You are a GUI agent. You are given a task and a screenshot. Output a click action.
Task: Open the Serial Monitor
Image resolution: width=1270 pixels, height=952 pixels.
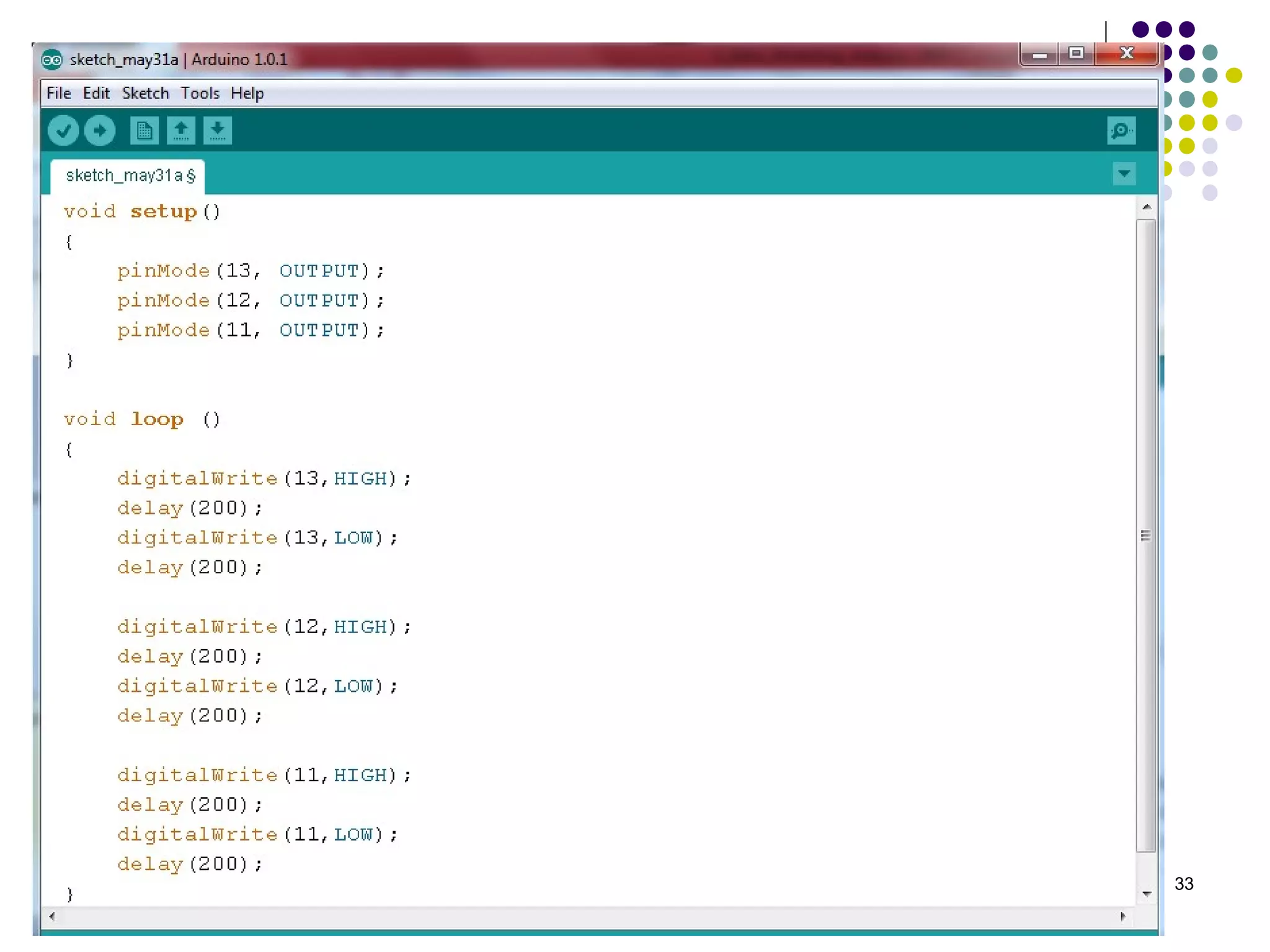coord(1121,131)
